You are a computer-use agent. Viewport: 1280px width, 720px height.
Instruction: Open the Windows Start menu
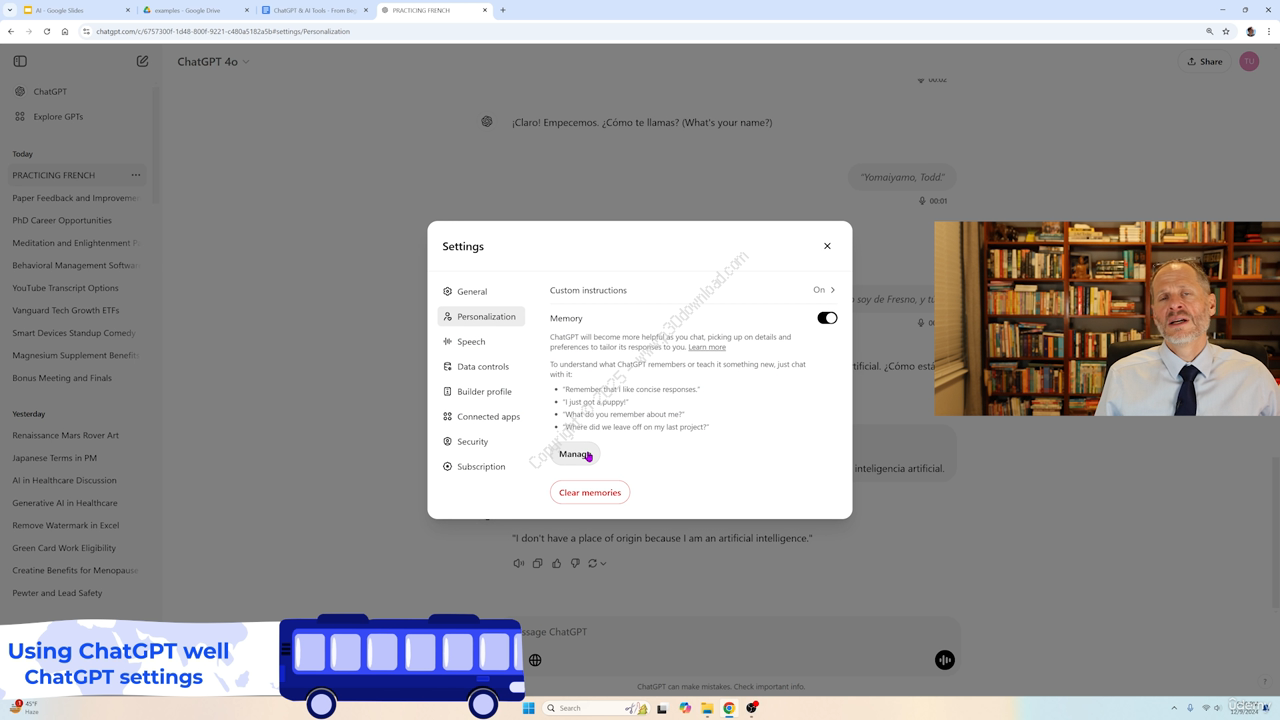(x=529, y=708)
